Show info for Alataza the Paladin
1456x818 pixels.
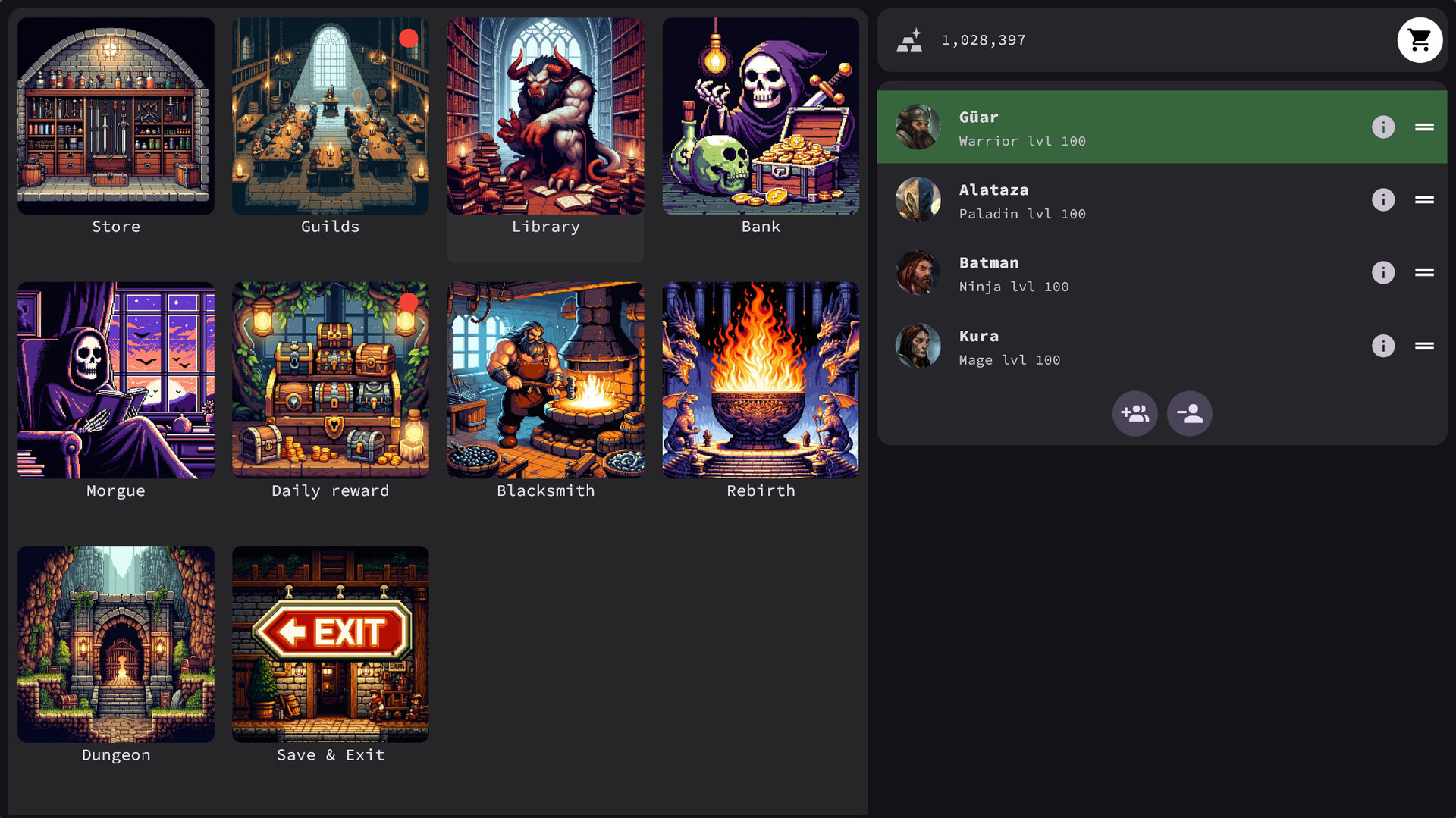click(x=1382, y=200)
